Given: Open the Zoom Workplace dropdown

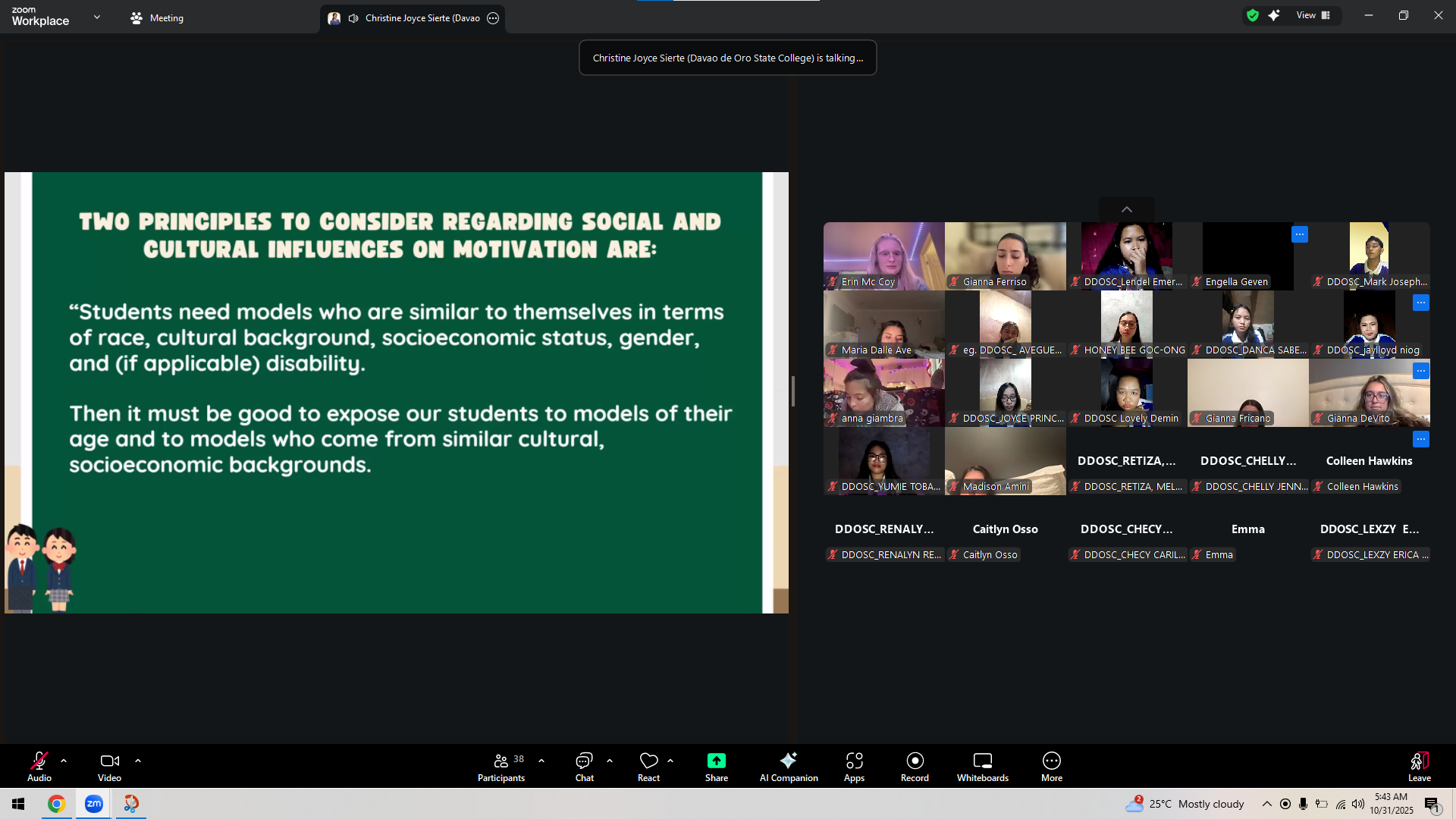Looking at the screenshot, I should pyautogui.click(x=96, y=17).
